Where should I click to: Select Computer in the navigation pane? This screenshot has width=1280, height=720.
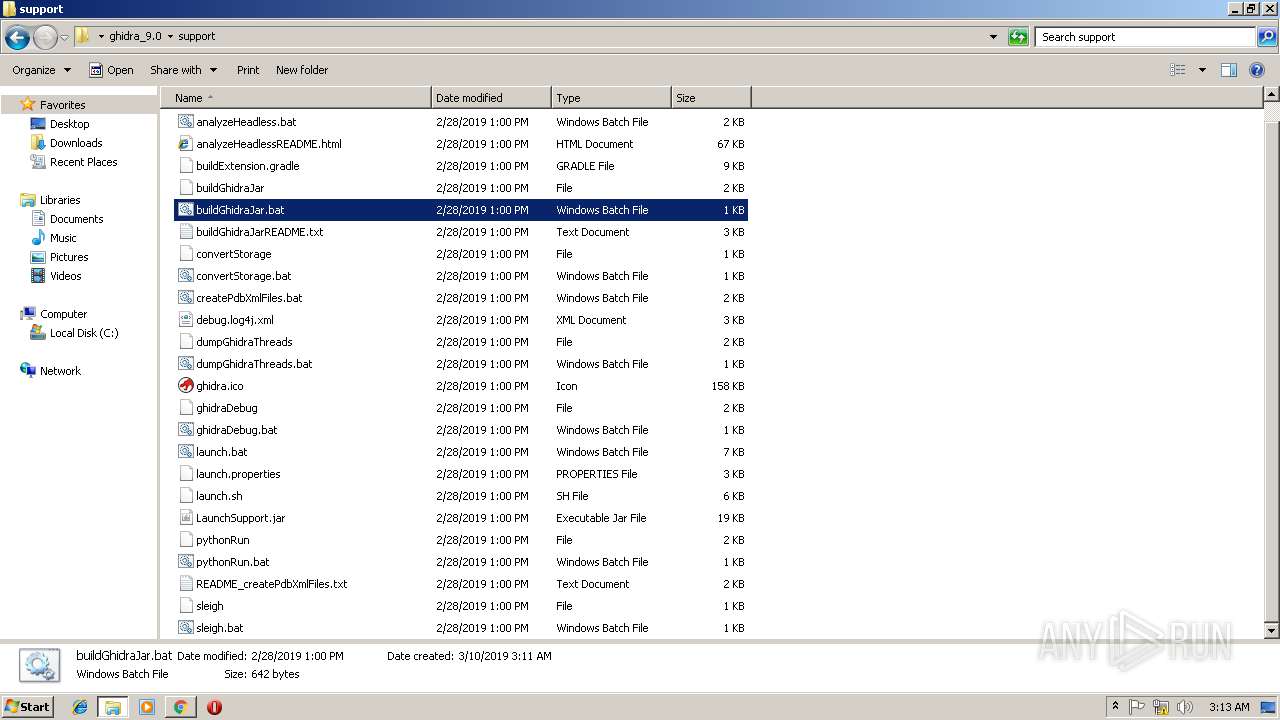[63, 314]
